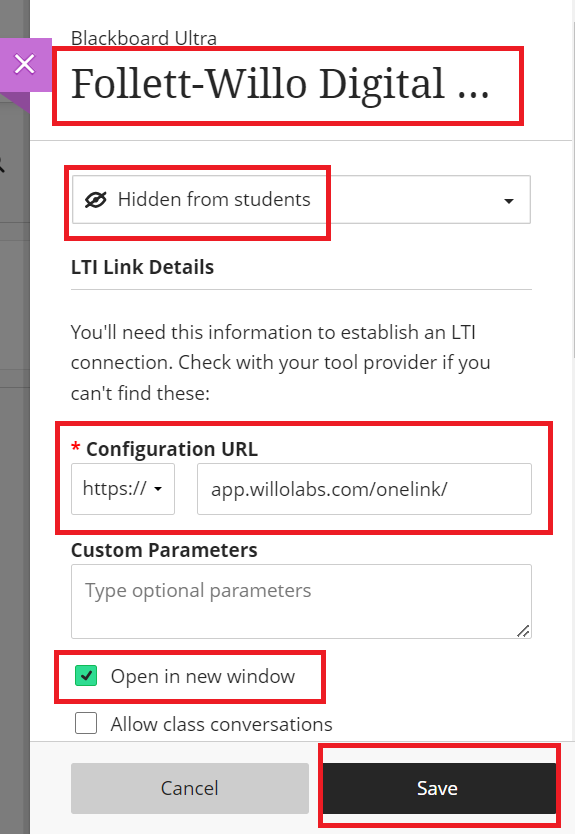Open the https:// protocol dropdown
Screen dimensions: 576x834
coord(123,489)
